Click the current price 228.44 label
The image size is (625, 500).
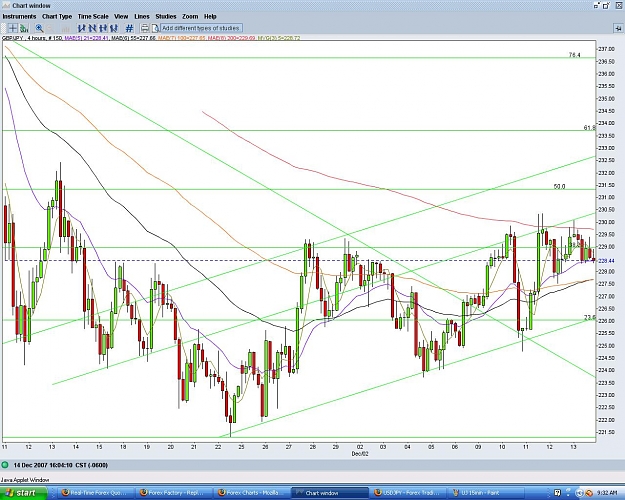(606, 261)
